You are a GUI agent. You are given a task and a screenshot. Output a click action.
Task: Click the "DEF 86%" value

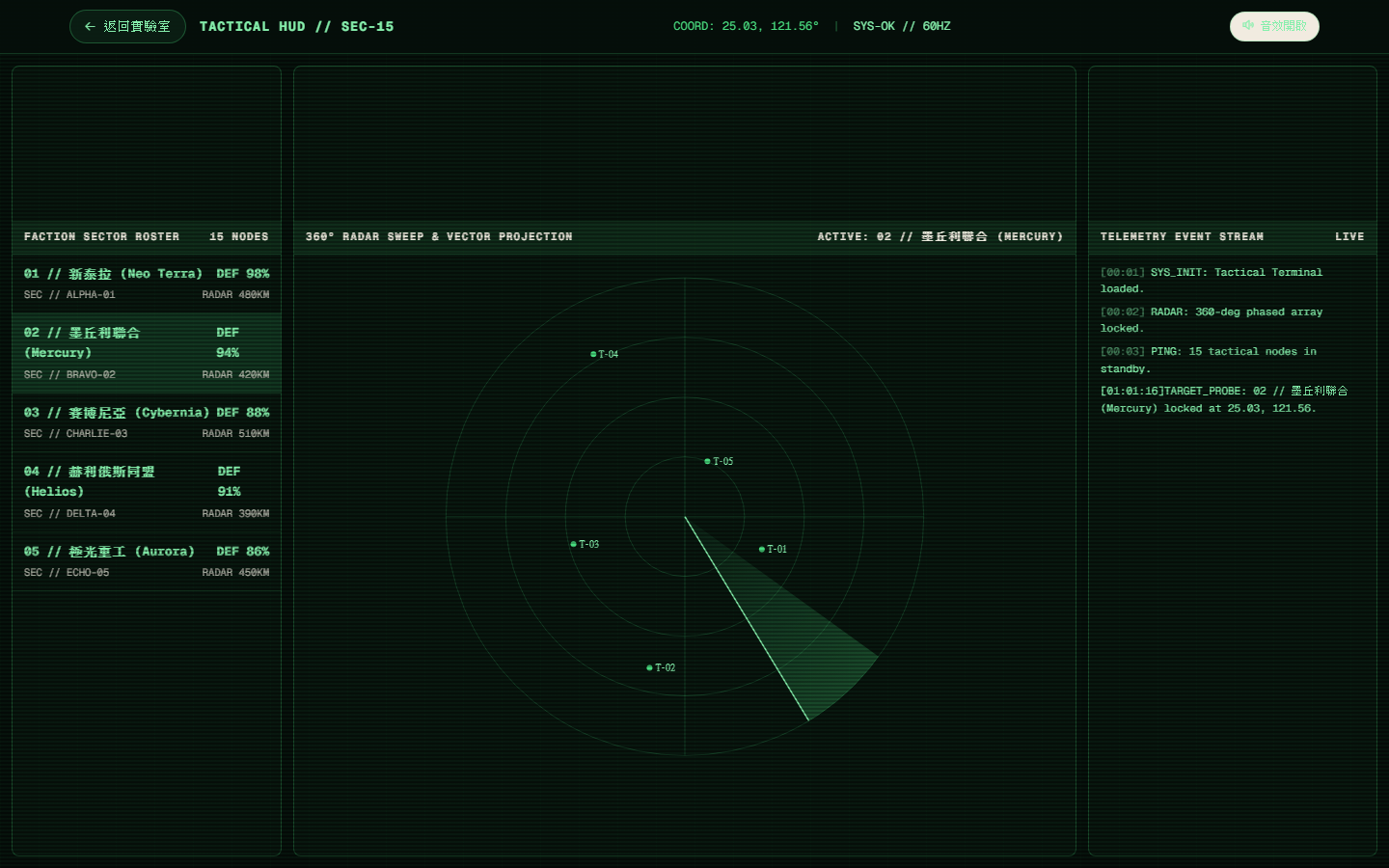click(x=243, y=552)
